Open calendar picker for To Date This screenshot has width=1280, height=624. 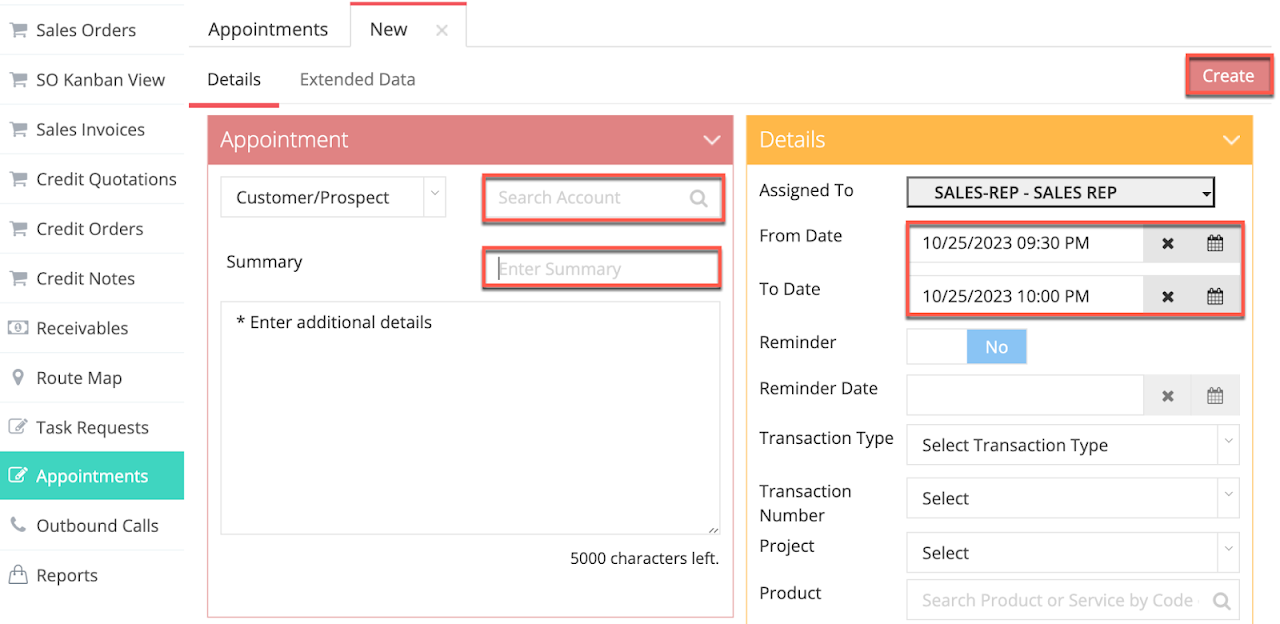pos(1215,296)
